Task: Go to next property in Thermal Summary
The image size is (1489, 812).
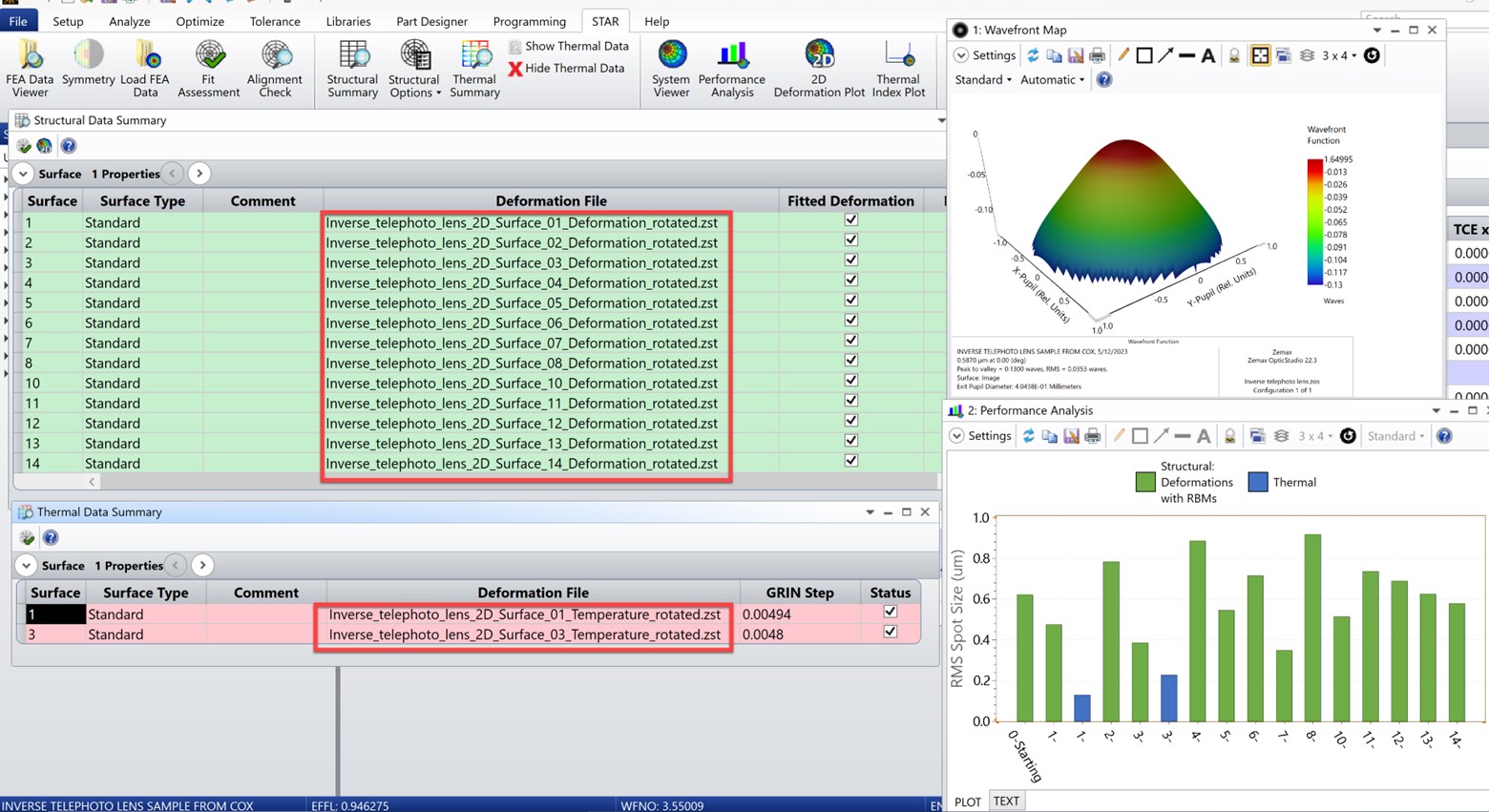Action: pyautogui.click(x=202, y=566)
